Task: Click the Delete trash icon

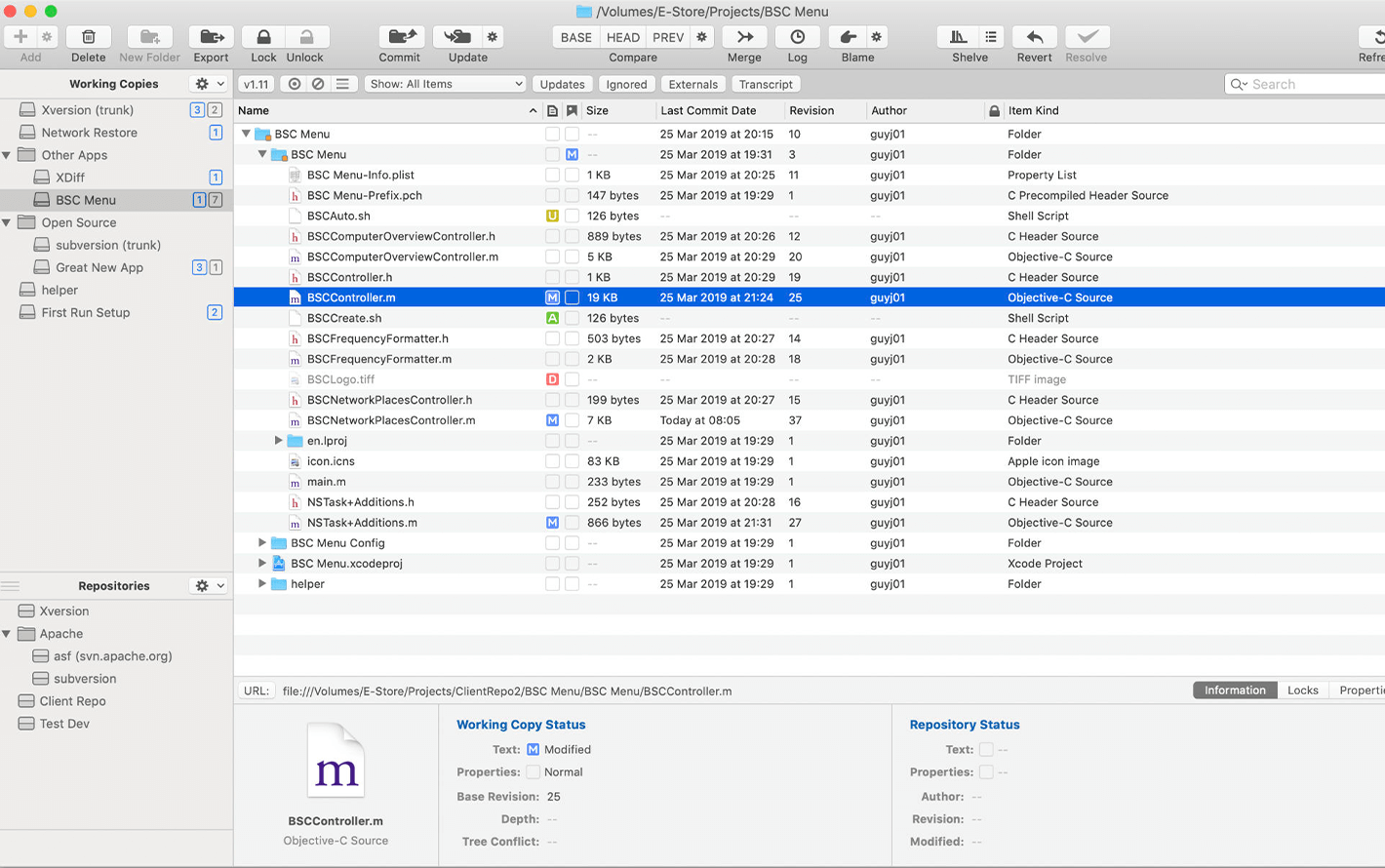Action: 88,37
